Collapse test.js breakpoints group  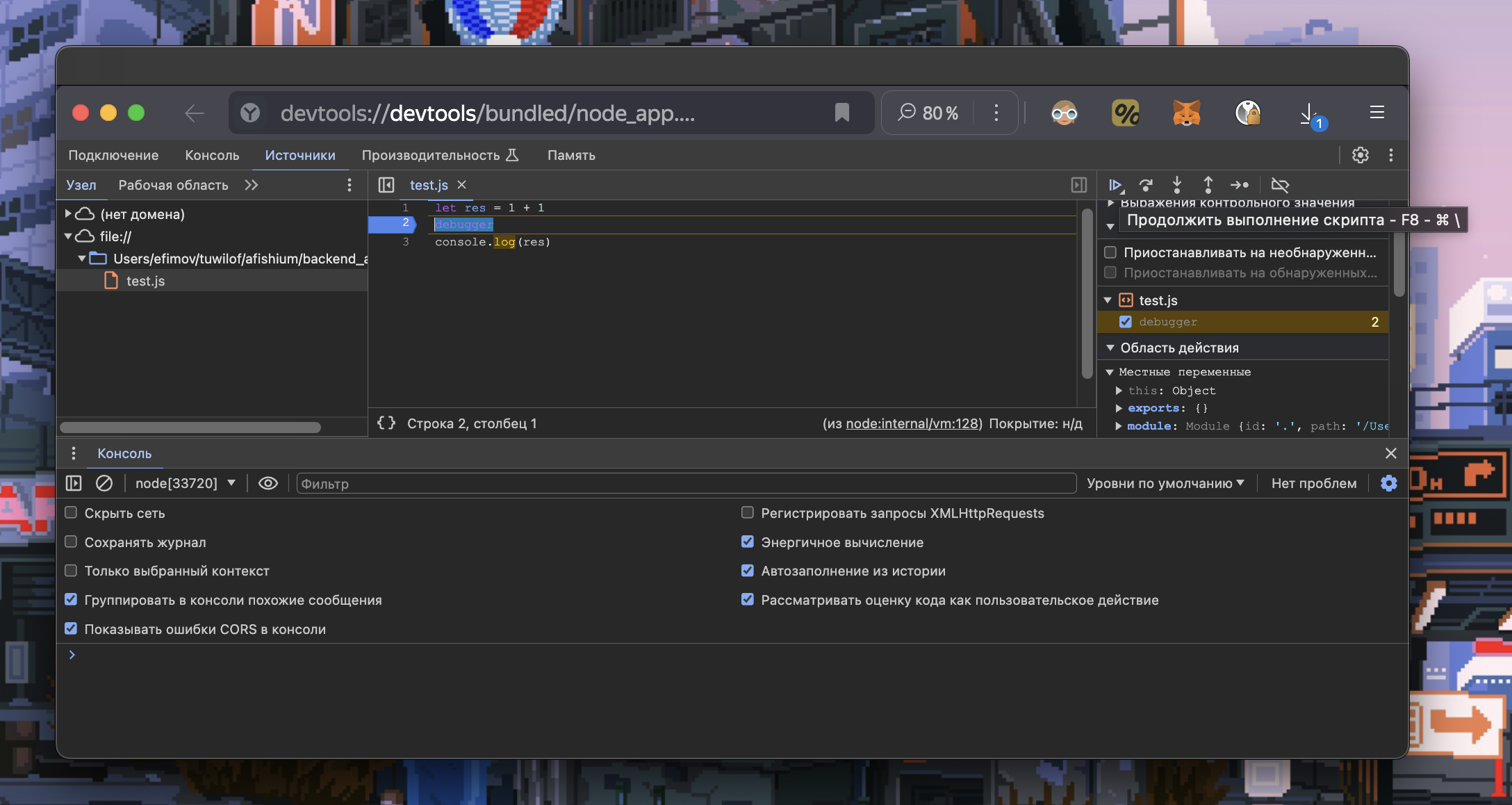tap(1108, 300)
